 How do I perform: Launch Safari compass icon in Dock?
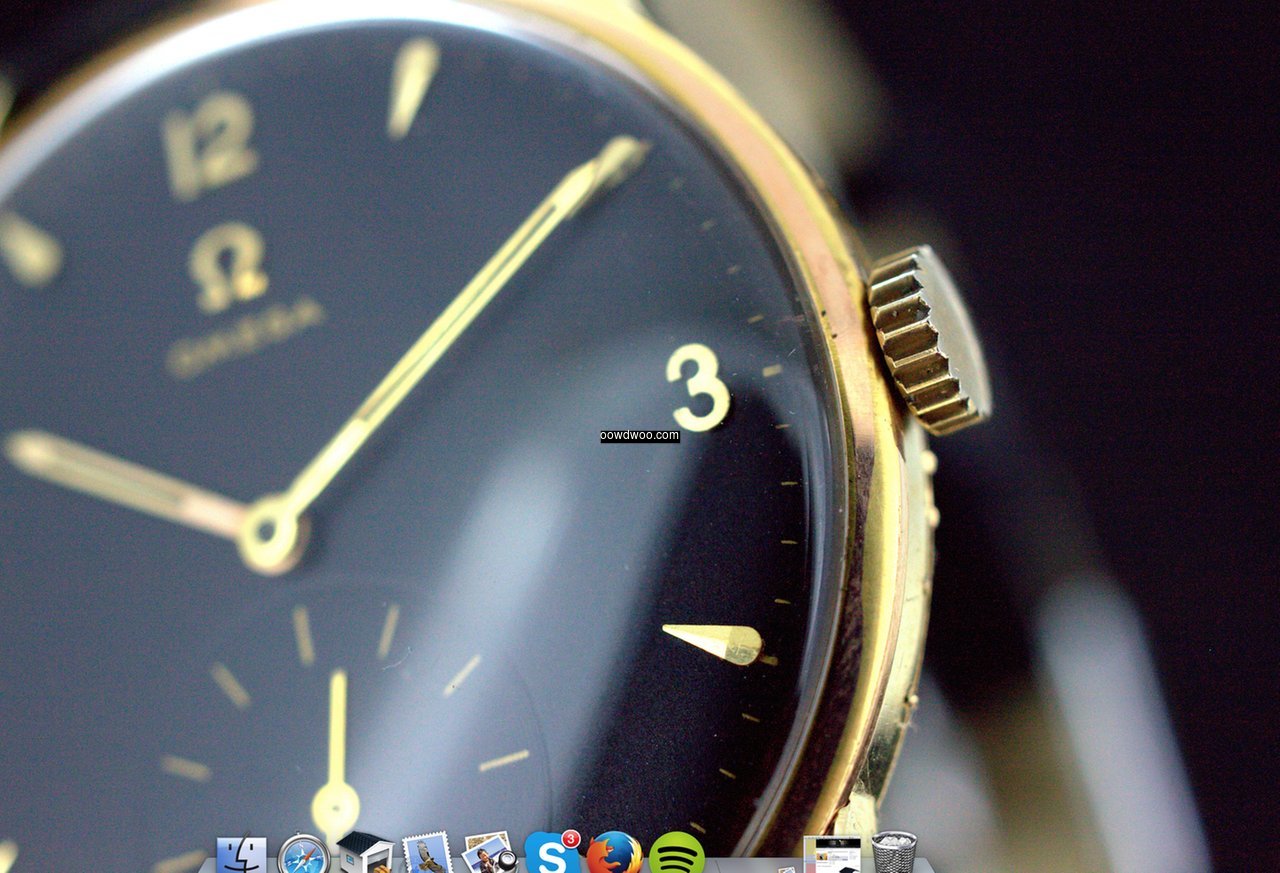(x=303, y=855)
